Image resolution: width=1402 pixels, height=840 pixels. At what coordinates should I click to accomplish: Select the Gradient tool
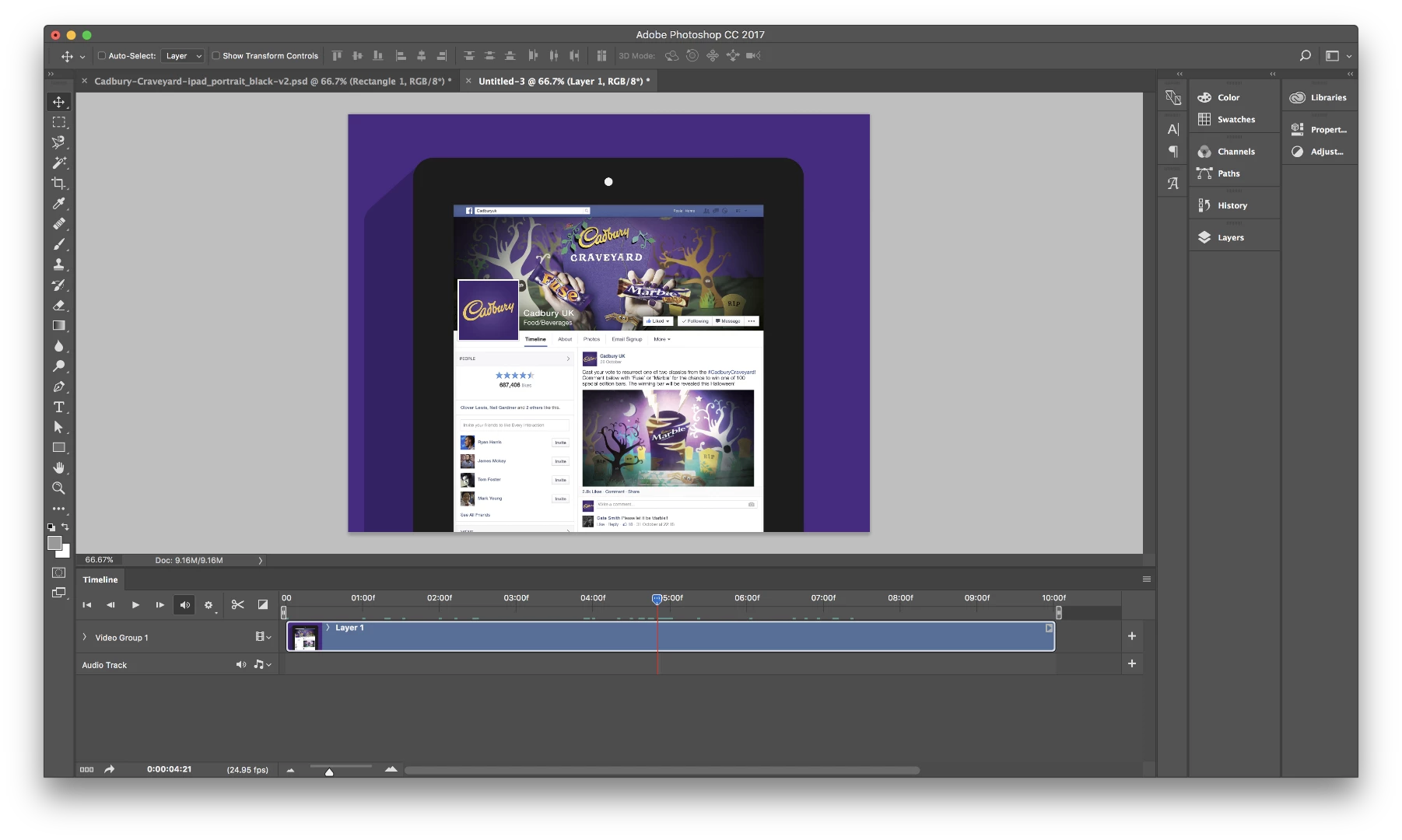pyautogui.click(x=58, y=326)
